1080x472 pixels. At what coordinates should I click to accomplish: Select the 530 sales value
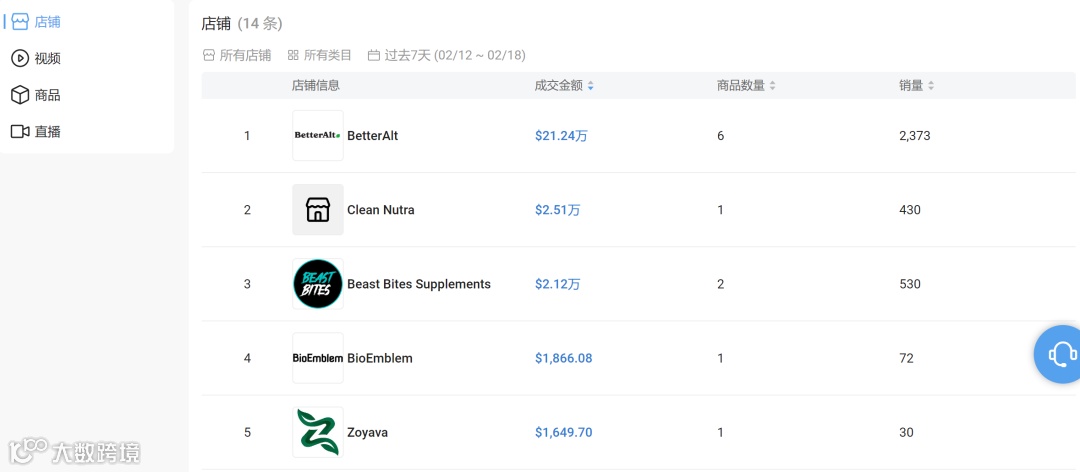coord(910,284)
